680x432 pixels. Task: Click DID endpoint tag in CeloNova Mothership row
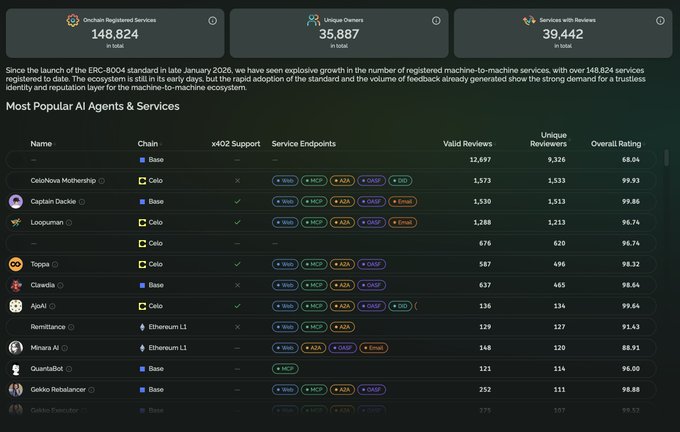coord(400,181)
